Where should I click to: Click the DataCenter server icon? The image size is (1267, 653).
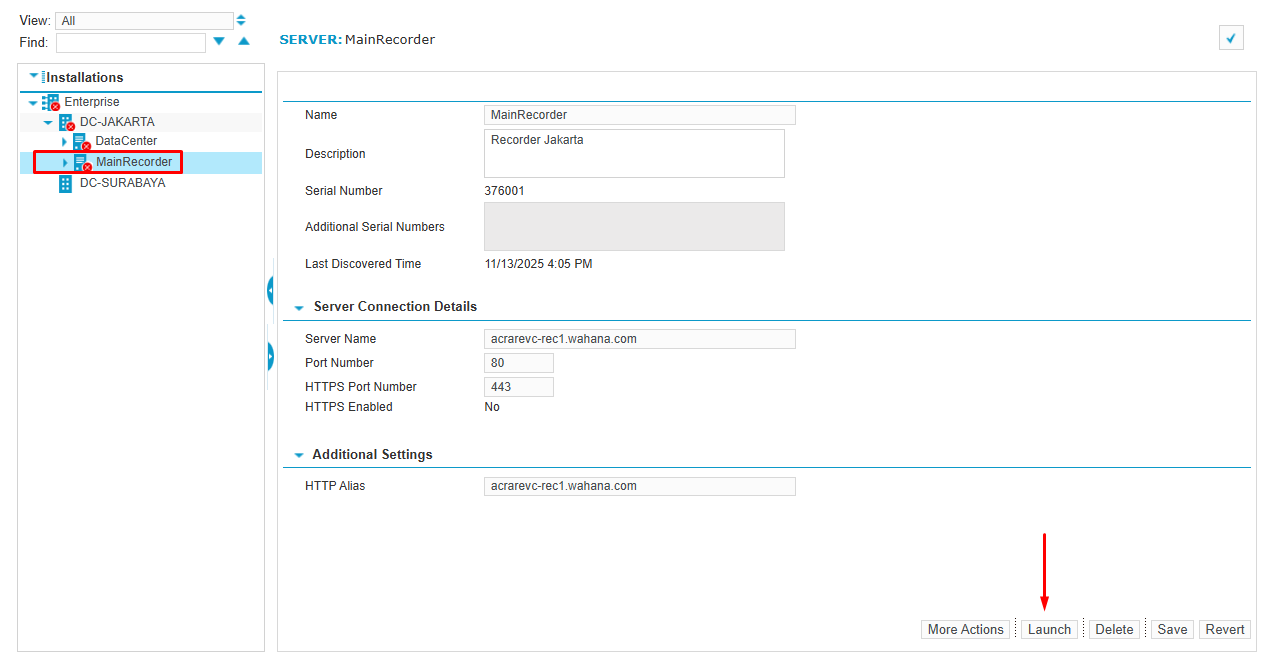(x=81, y=142)
